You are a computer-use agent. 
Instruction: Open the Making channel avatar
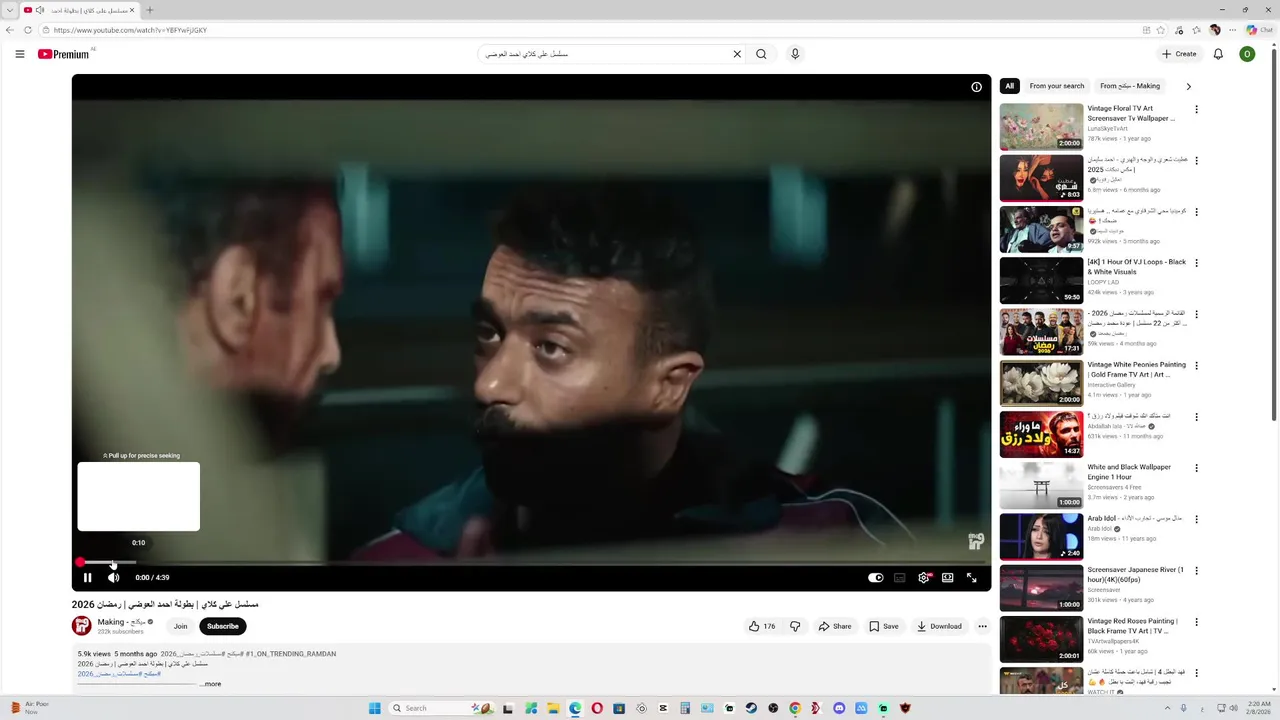point(82,626)
